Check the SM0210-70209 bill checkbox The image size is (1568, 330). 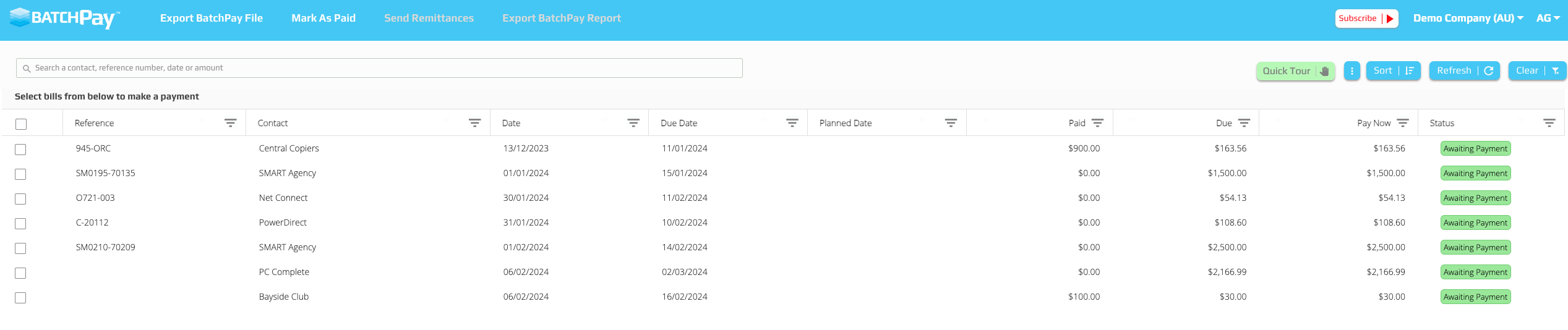pos(20,248)
